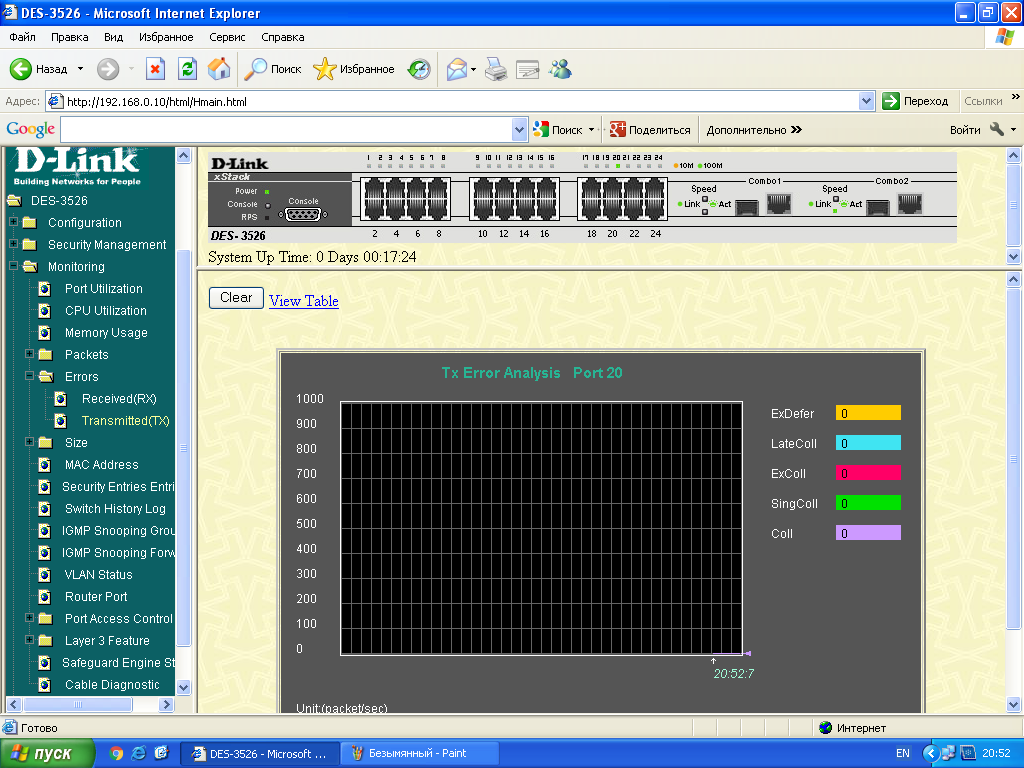The width and height of the screenshot is (1024, 768).
Task: Open Port Utilization in the Monitoring tree
Action: 103,289
